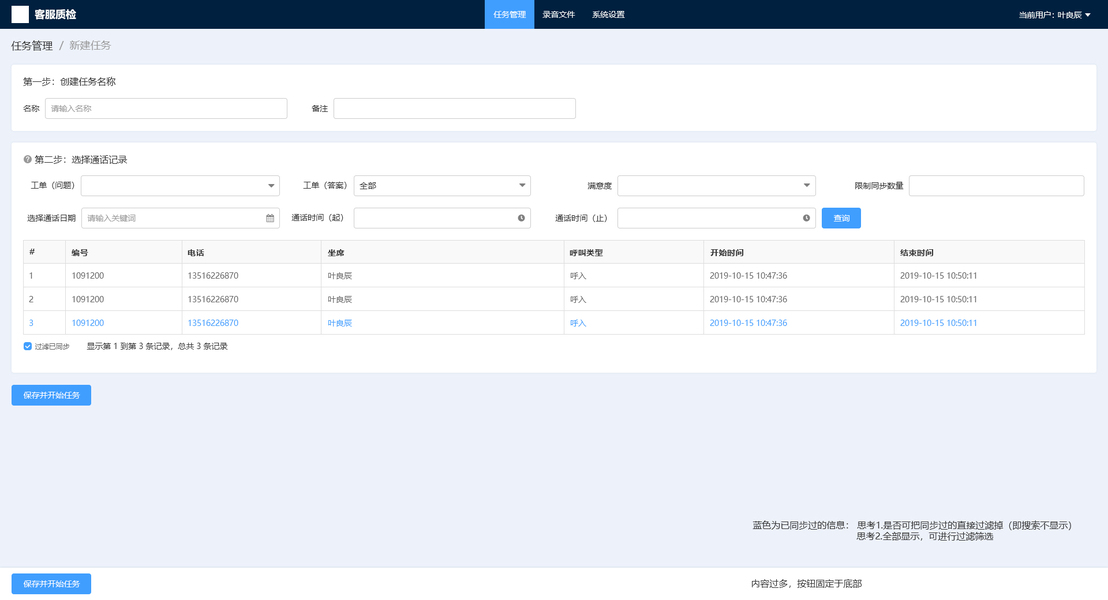The width and height of the screenshot is (1108, 600).
Task: Click start time 2019-10-15 10:47:36 in row 2
Action: [748, 300]
